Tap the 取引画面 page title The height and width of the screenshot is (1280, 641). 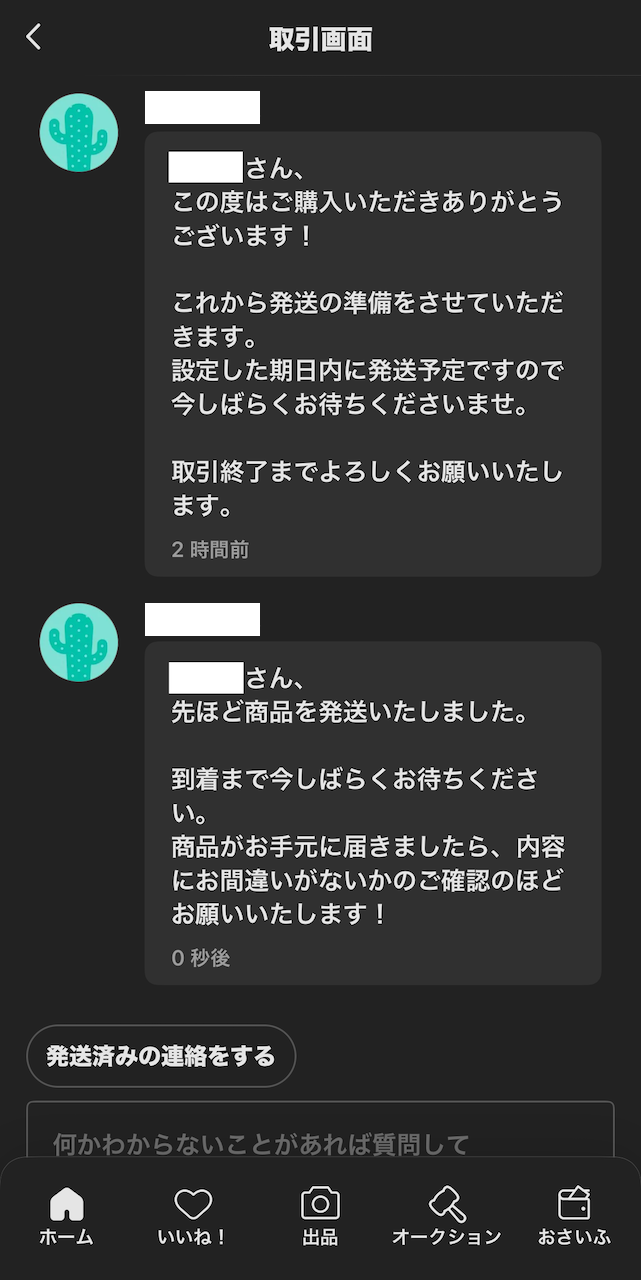pos(321,39)
